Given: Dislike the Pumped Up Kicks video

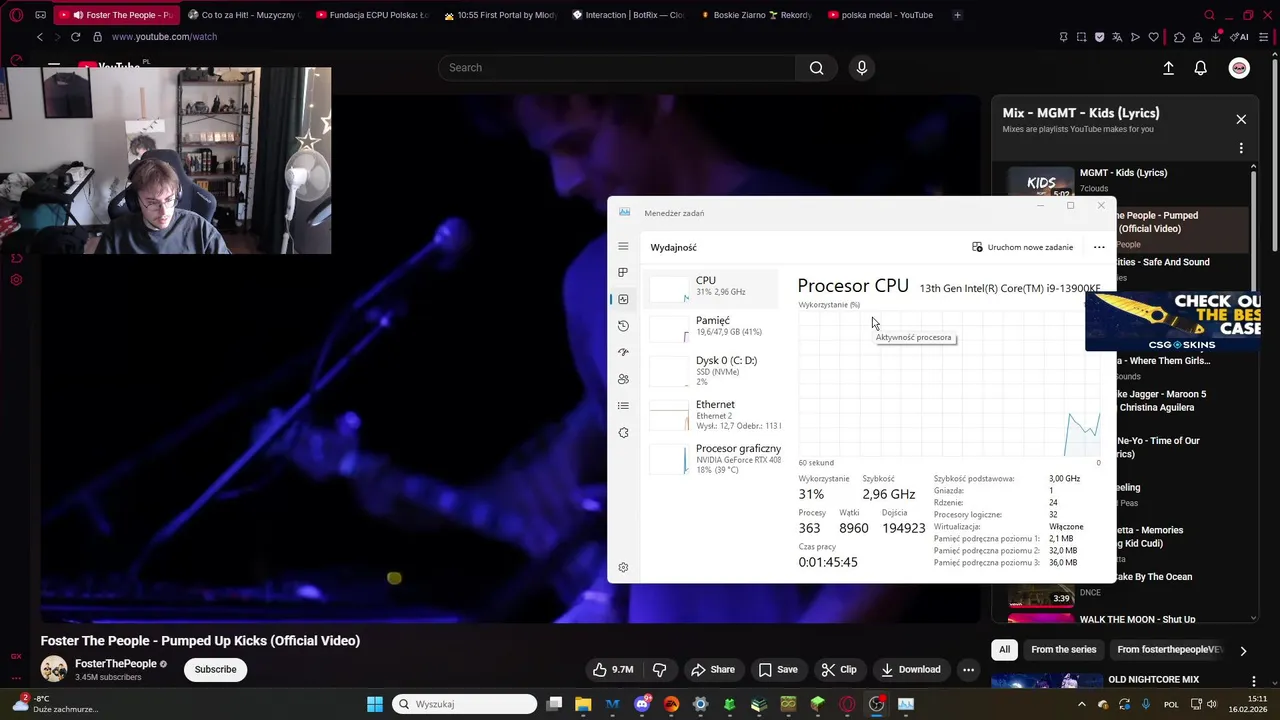Looking at the screenshot, I should 659,669.
